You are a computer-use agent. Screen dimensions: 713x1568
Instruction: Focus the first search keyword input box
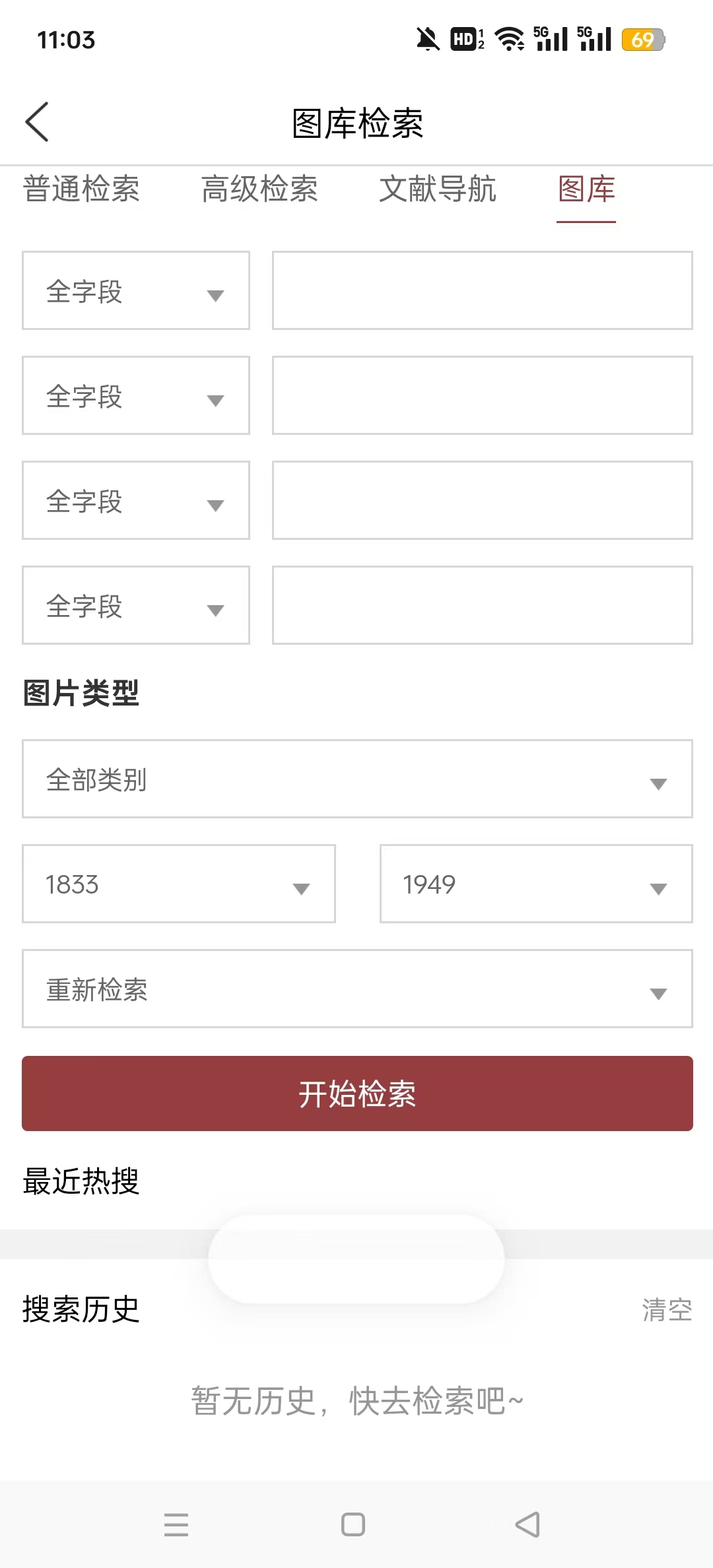point(483,290)
